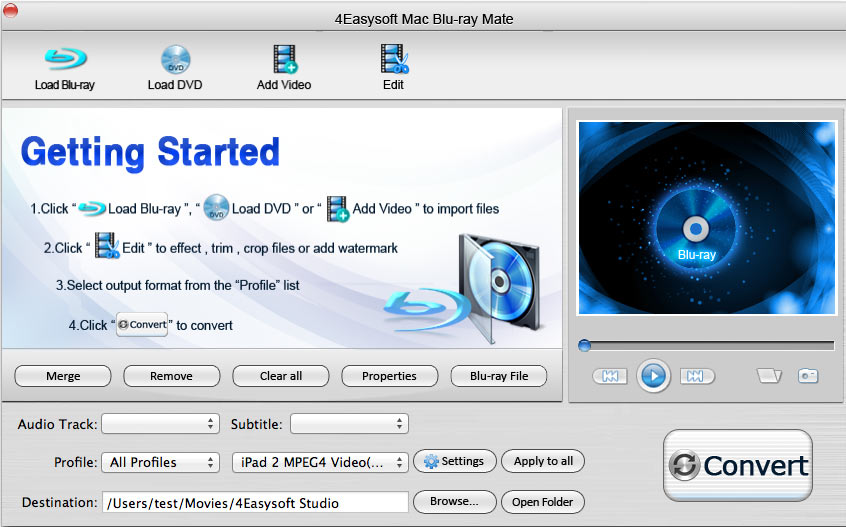Viewport: 846px width, 527px height.
Task: Click the Load DVD disc icon in step 1
Action: (216, 208)
